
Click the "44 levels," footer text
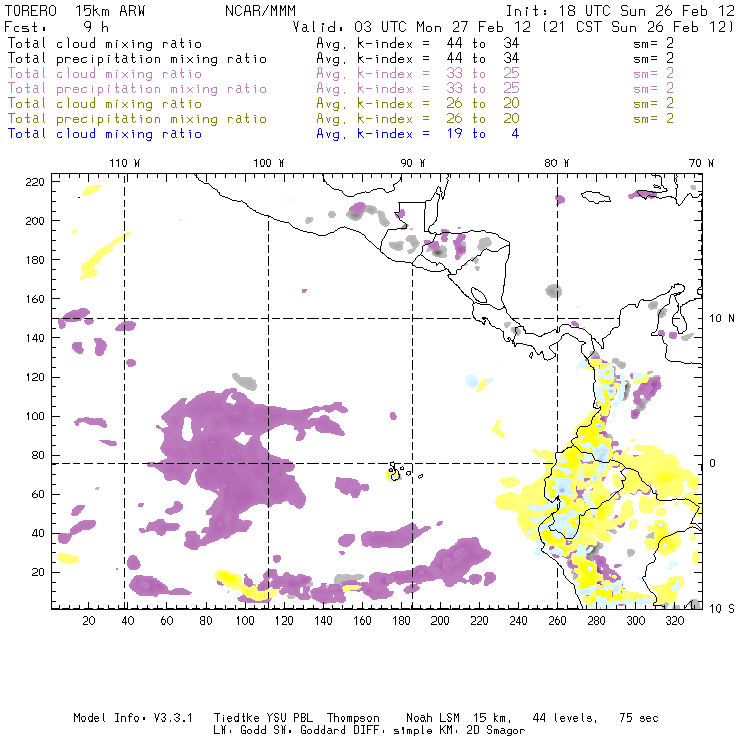tap(565, 718)
